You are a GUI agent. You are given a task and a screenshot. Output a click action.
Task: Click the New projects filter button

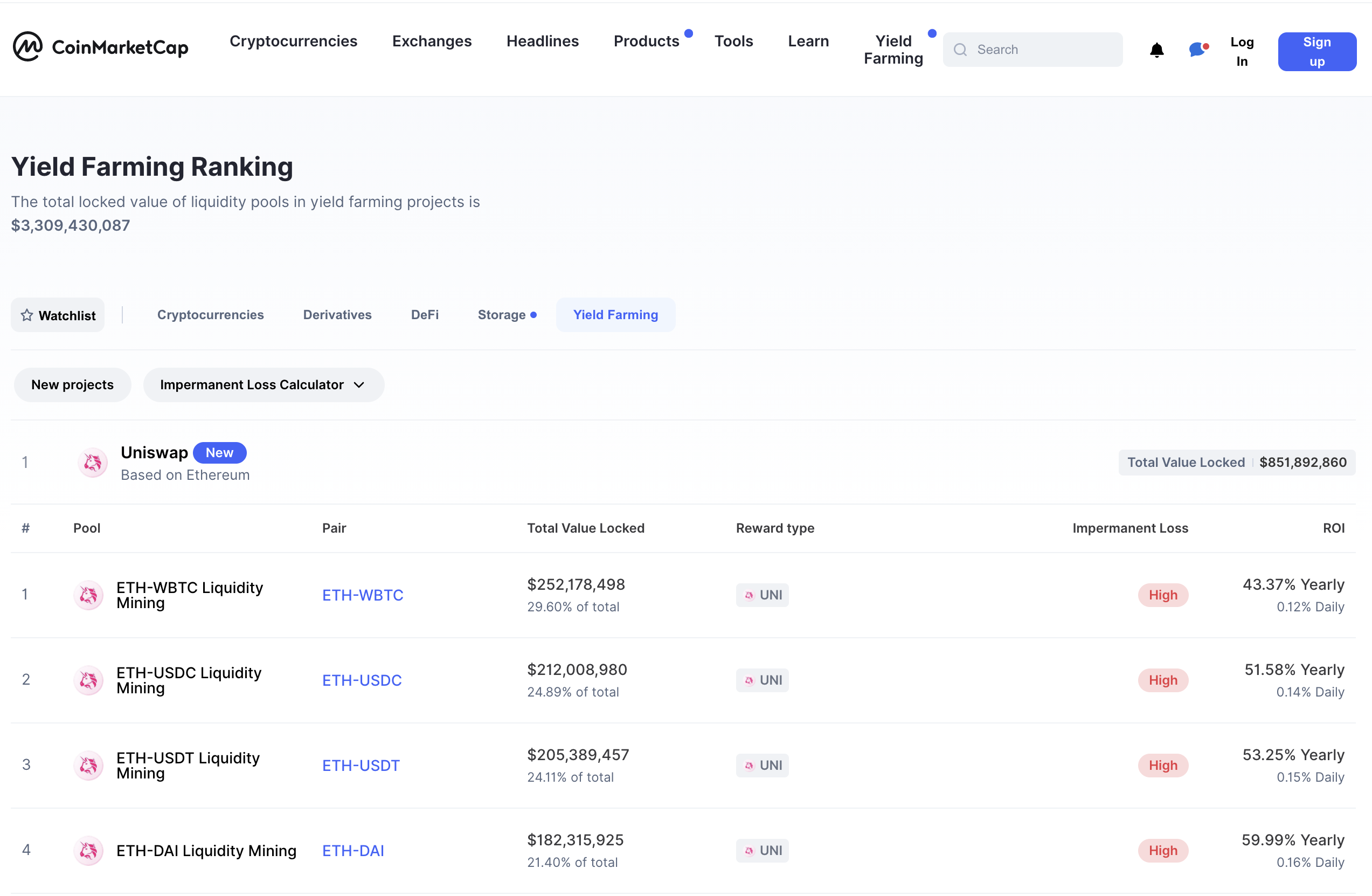pos(73,384)
